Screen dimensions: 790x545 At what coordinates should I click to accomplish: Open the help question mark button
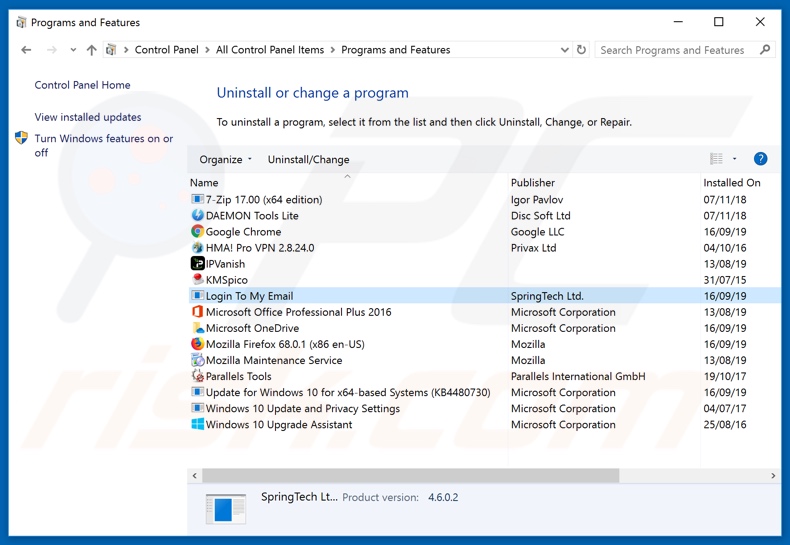(x=760, y=159)
